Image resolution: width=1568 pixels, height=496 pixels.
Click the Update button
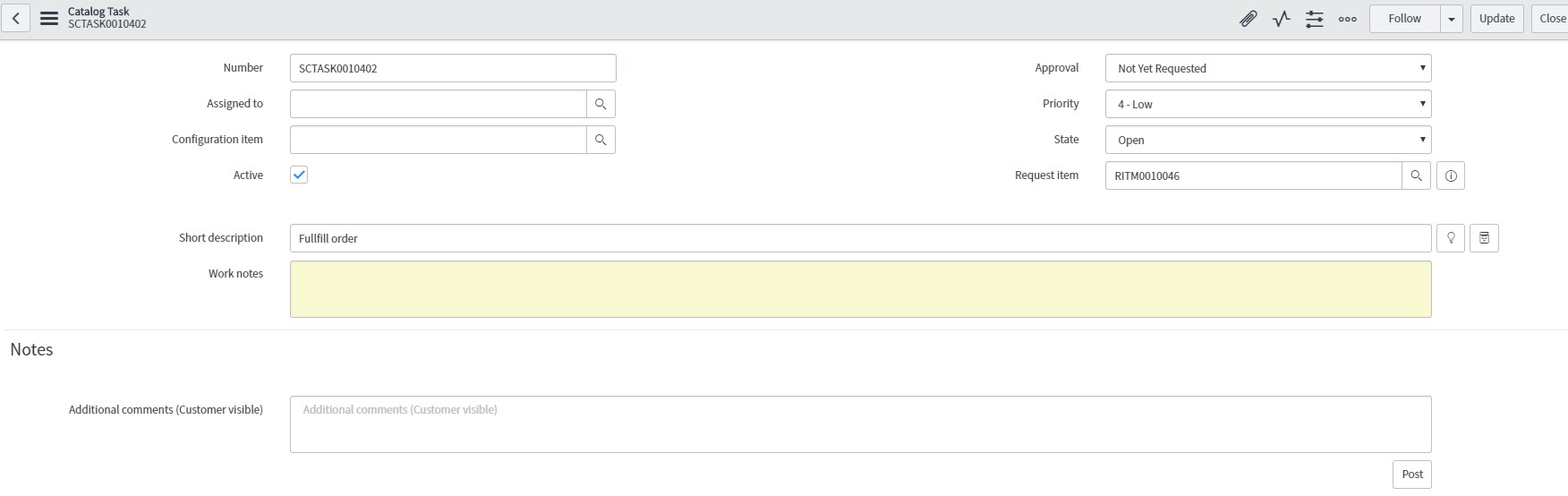(1496, 19)
